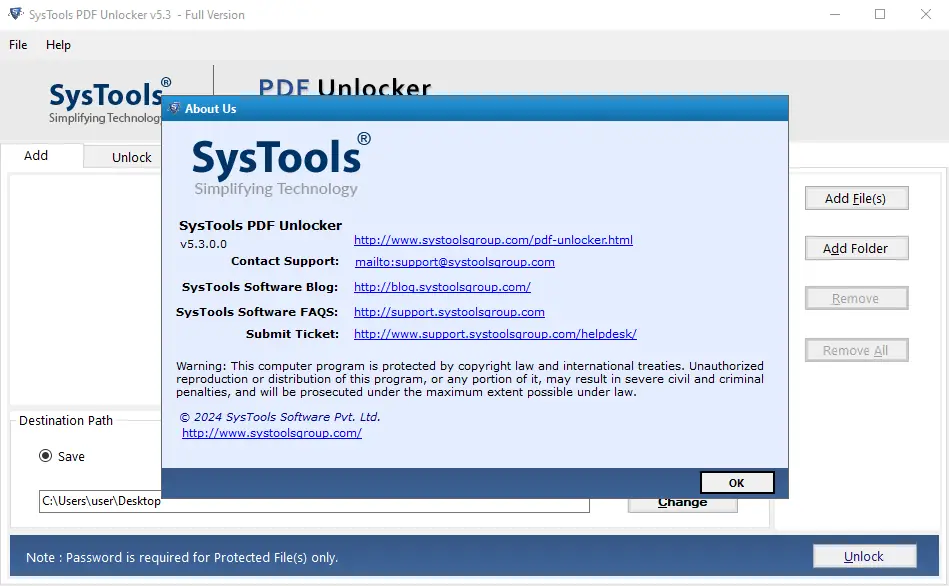Open the pdf-unlocker.html product link
This screenshot has width=949, height=586.
pyautogui.click(x=493, y=240)
